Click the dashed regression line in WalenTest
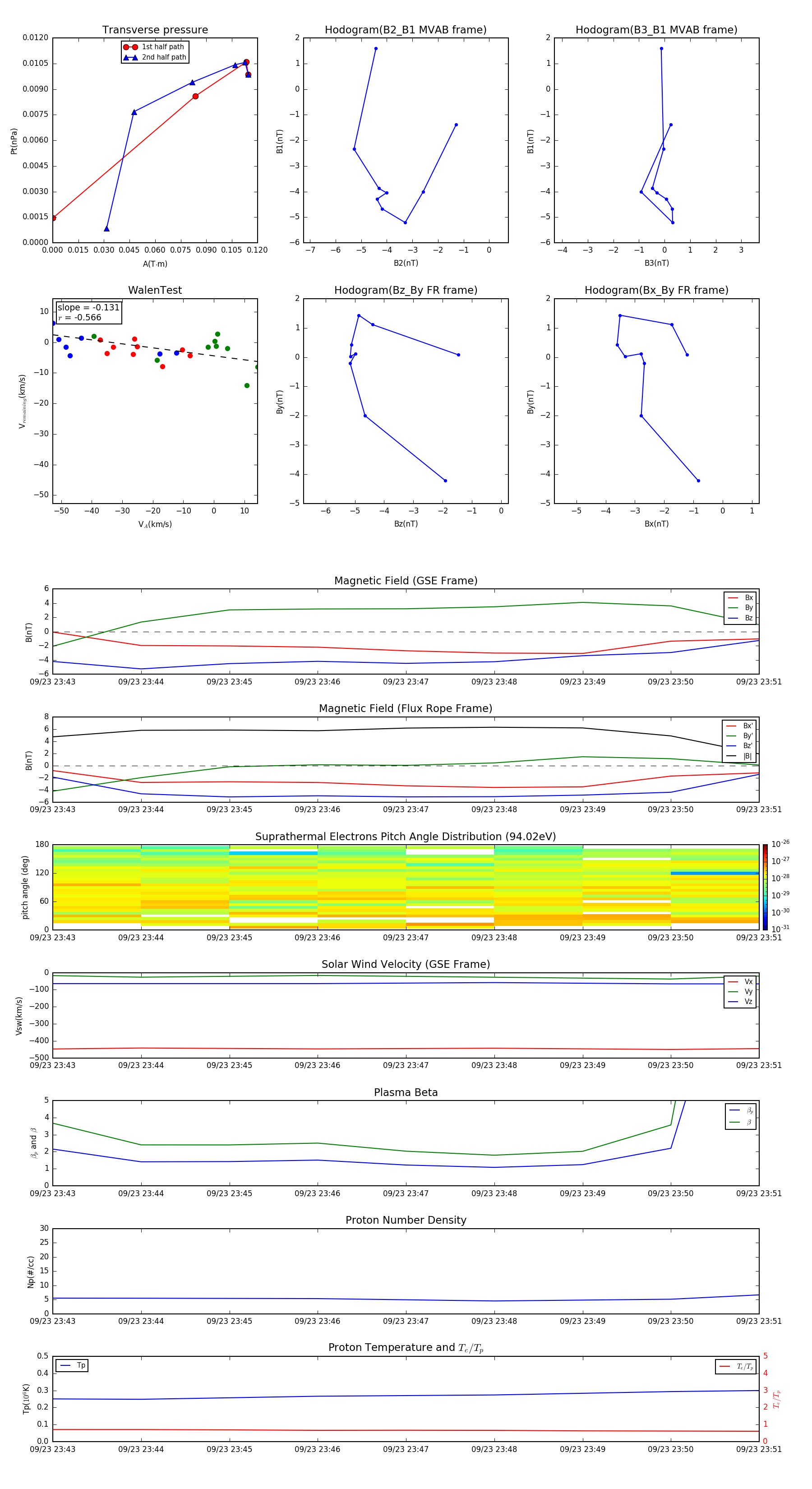812x1489 pixels. [155, 348]
